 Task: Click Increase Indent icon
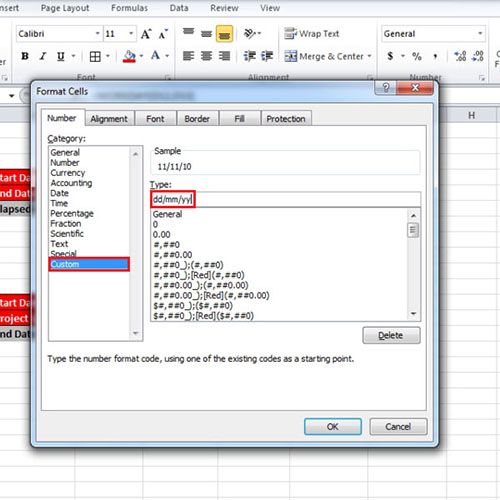[x=267, y=56]
